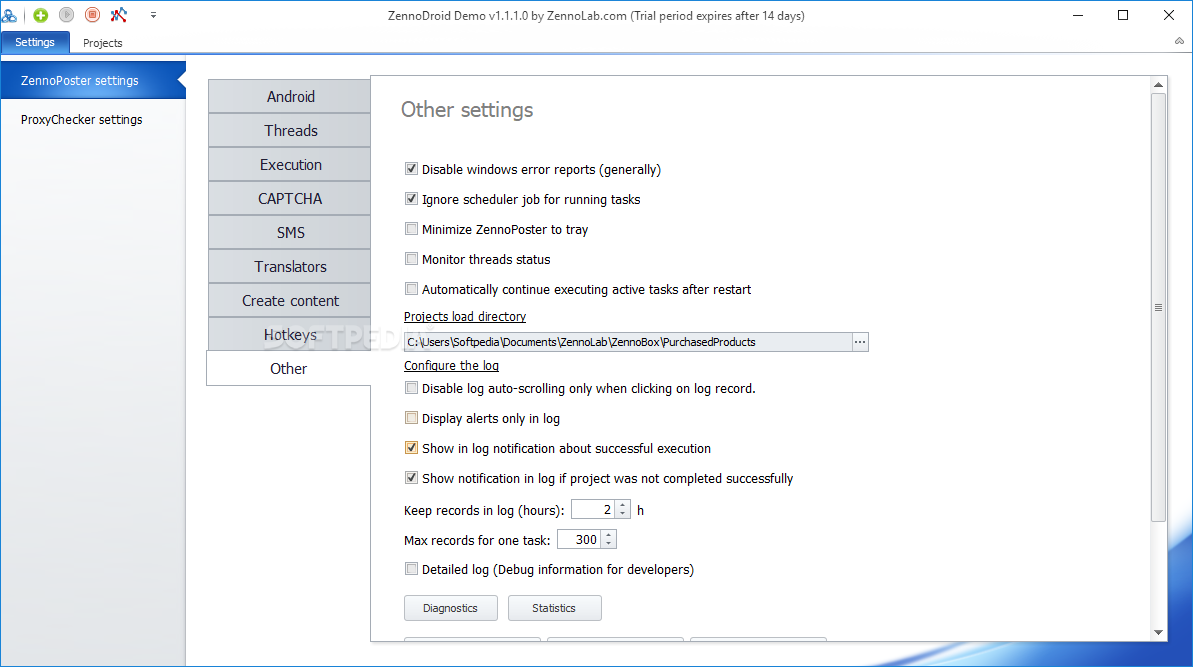Enable Disable log auto-scrolling checkbox

[x=412, y=388]
